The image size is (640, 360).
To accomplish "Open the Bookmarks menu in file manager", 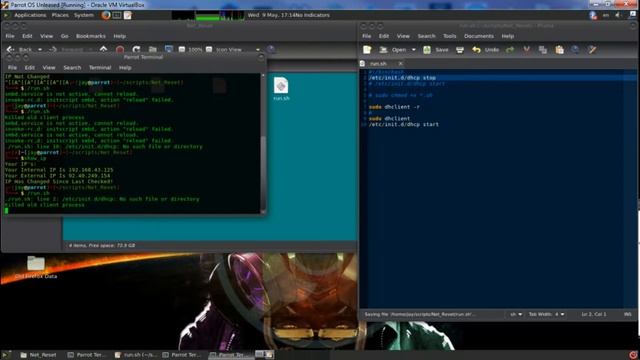I will coord(91,36).
